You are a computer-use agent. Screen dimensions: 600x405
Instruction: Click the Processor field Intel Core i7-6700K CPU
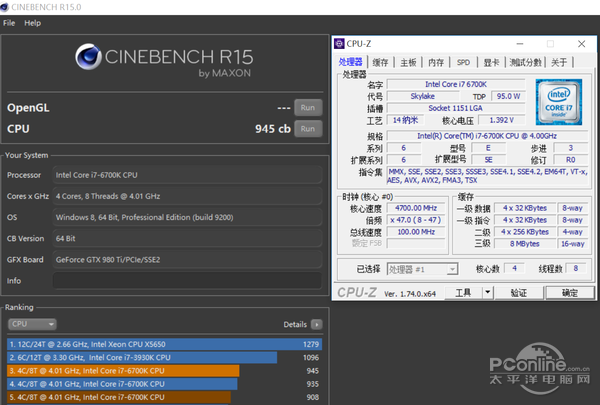click(187, 175)
